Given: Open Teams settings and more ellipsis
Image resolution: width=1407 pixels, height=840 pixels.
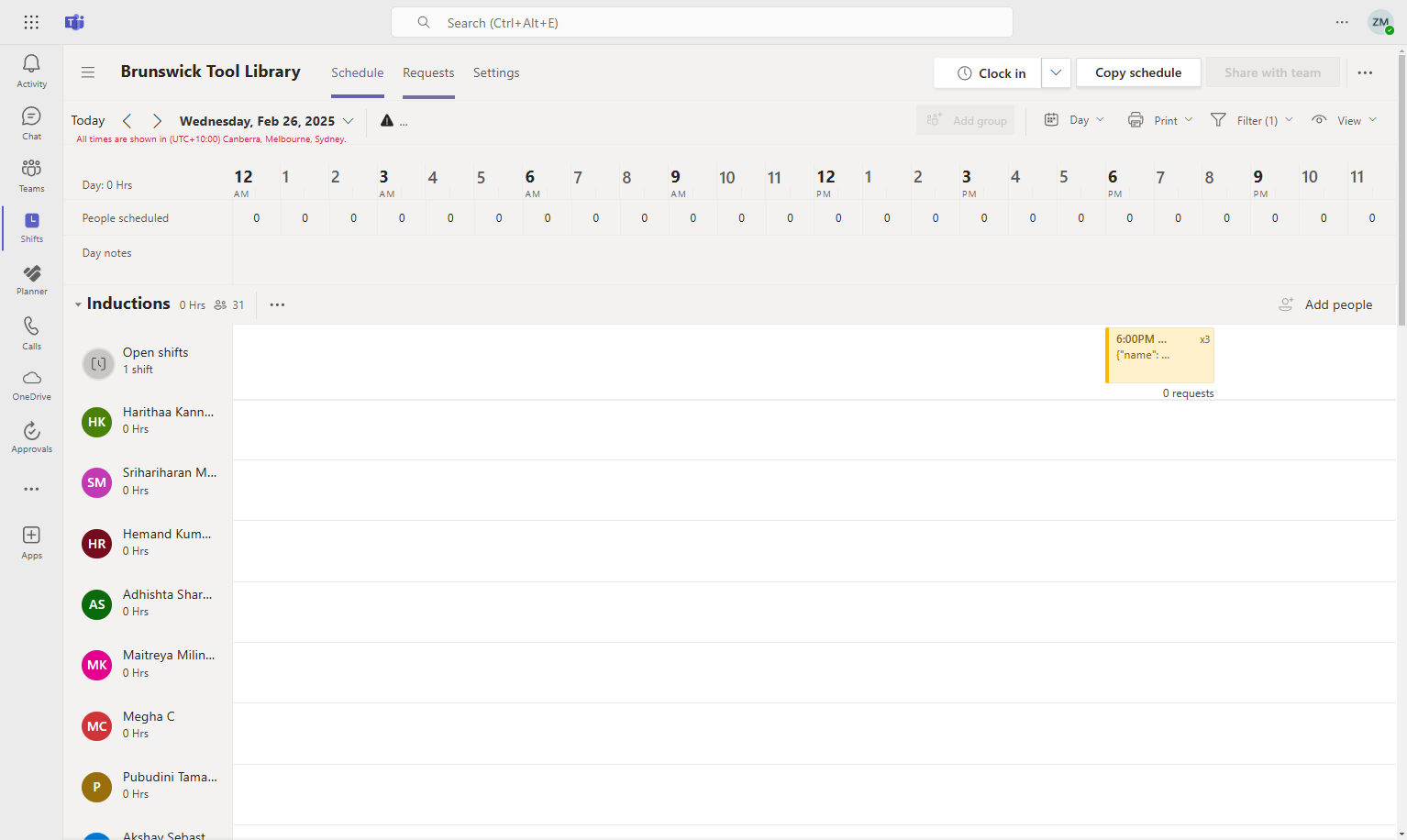Looking at the screenshot, I should 1342,22.
